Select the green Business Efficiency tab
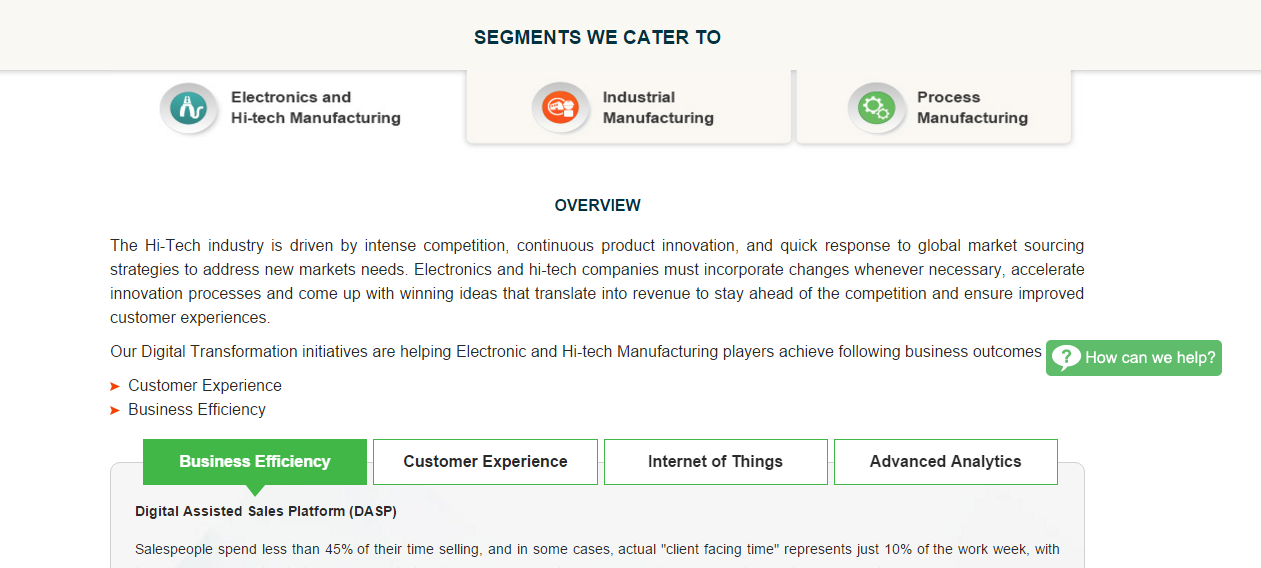 point(255,462)
